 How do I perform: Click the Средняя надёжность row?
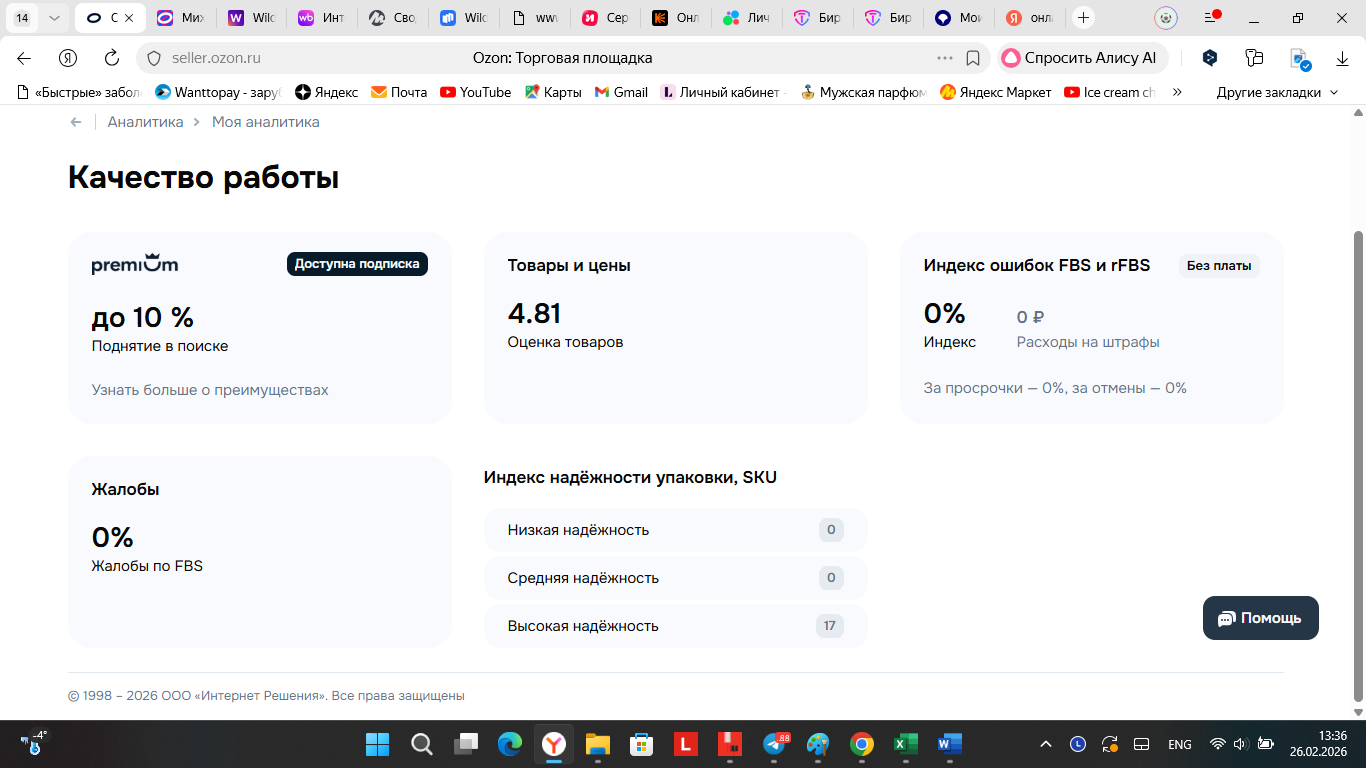tap(676, 578)
